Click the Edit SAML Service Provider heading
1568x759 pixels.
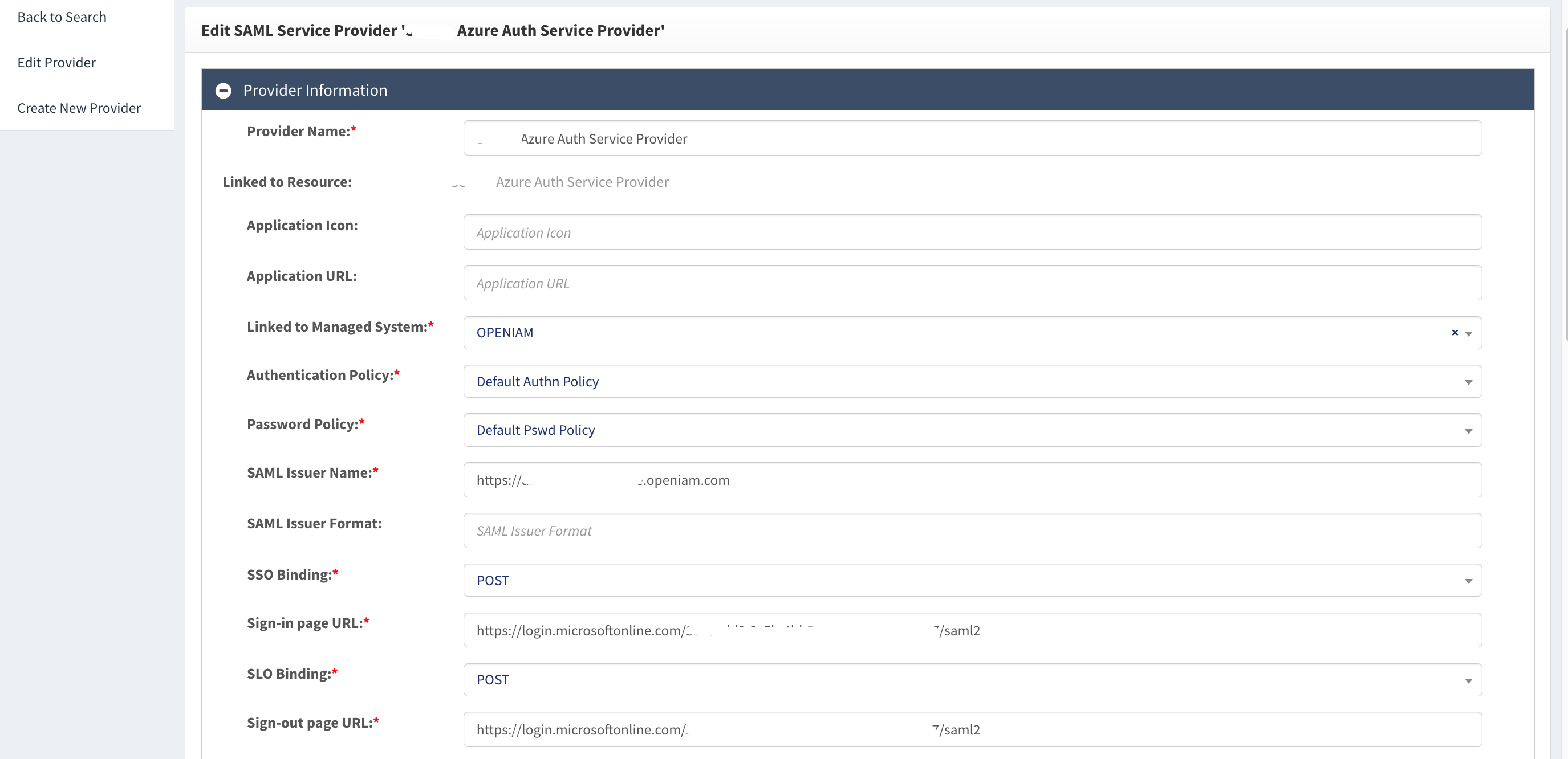coord(433,30)
